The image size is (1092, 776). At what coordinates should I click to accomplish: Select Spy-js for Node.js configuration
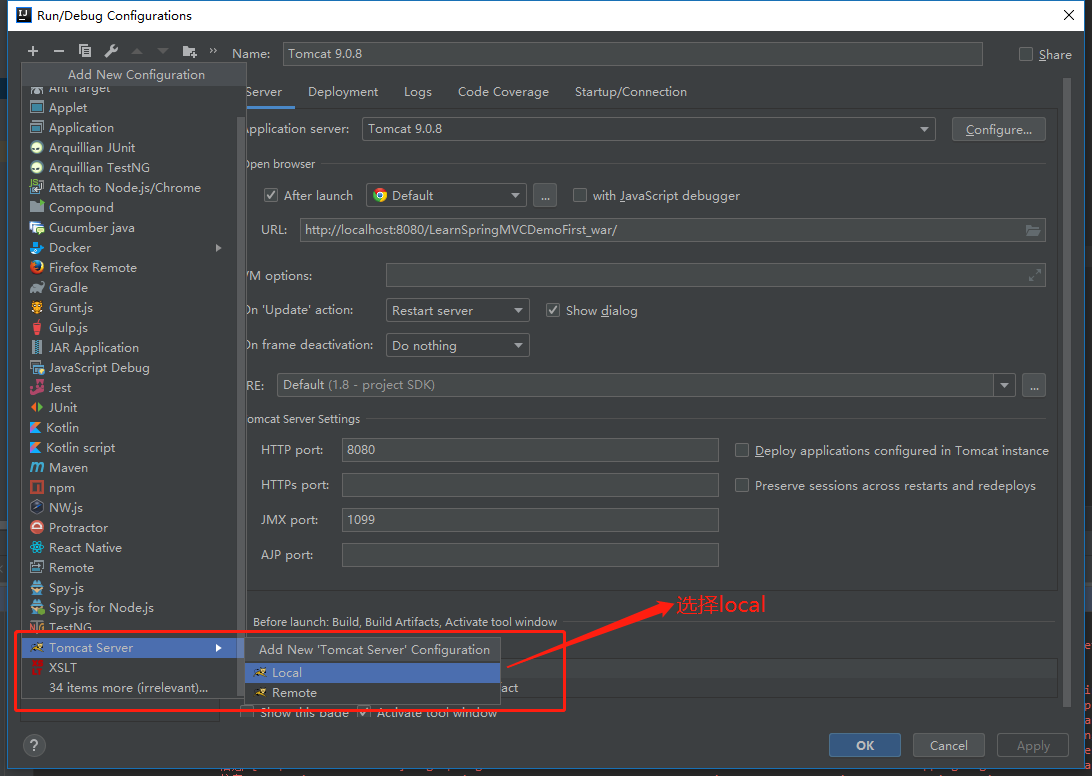[130, 608]
